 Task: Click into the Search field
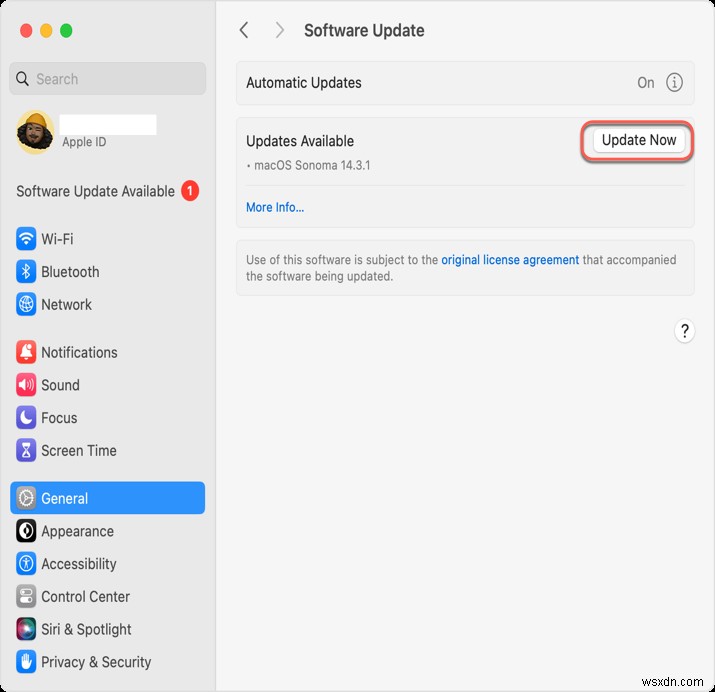(108, 78)
